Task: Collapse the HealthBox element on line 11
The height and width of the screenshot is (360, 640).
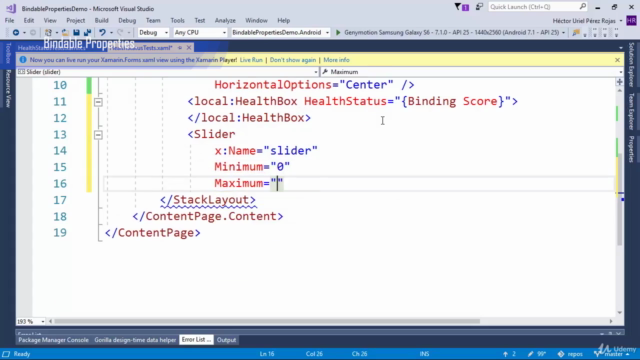Action: coord(98,102)
